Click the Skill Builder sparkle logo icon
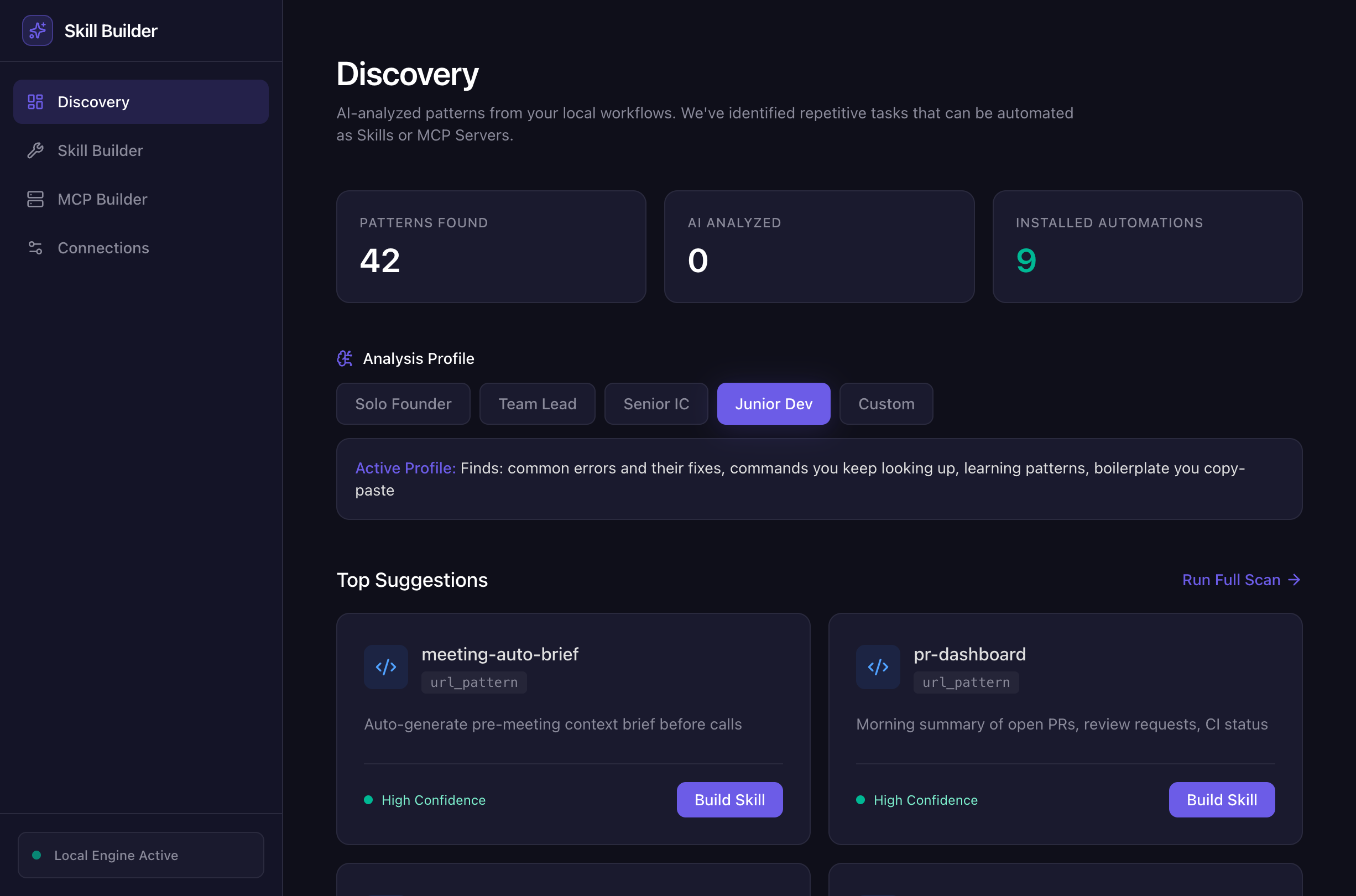The height and width of the screenshot is (896, 1356). coord(37,30)
